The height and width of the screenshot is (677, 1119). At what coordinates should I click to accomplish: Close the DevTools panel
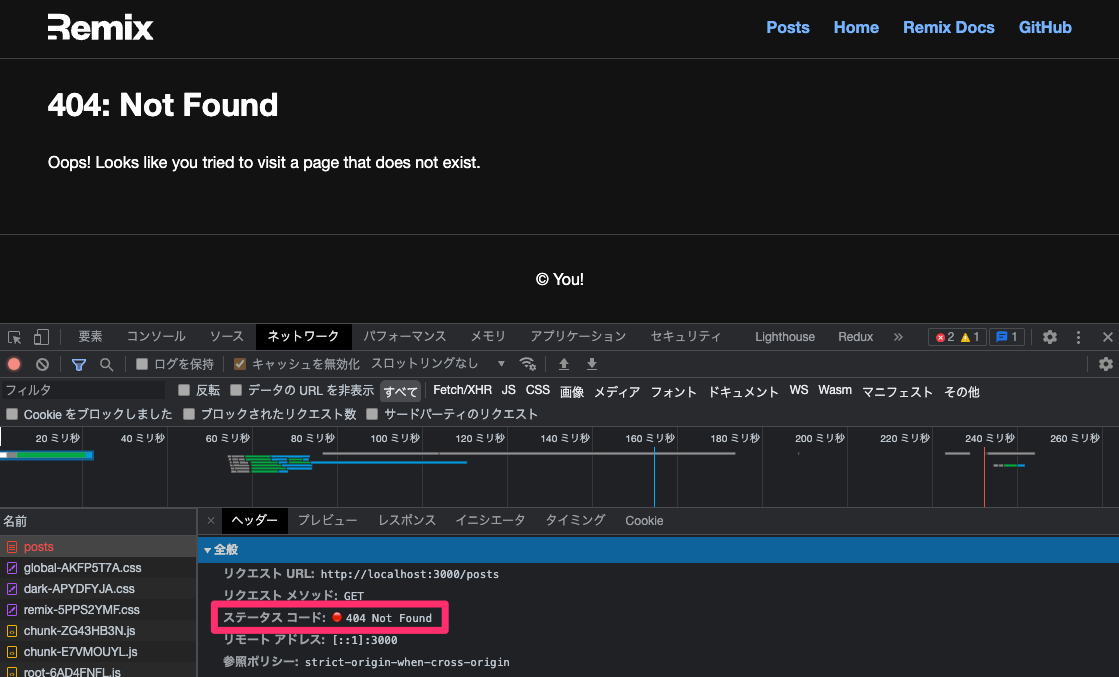click(x=1107, y=337)
